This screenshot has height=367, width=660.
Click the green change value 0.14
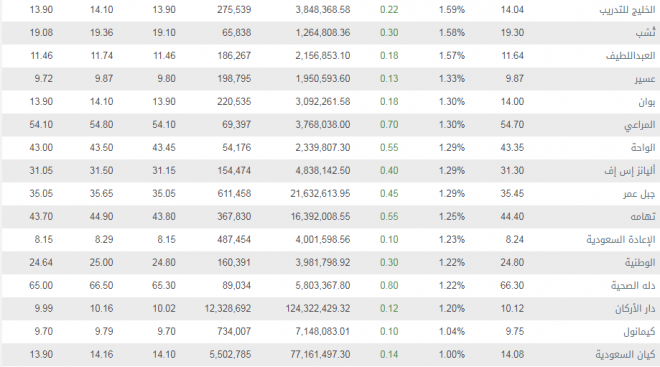[389, 354]
